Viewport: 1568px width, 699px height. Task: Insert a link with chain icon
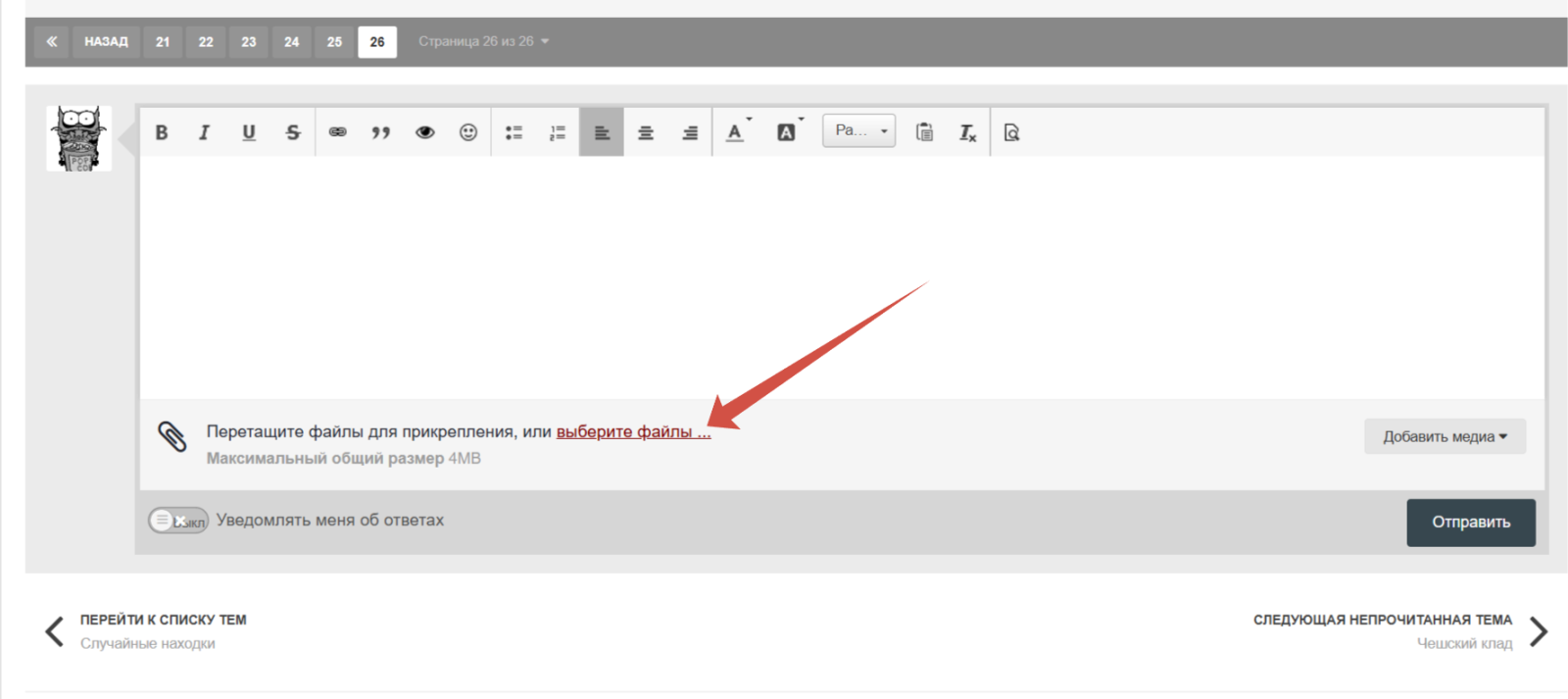[x=337, y=132]
